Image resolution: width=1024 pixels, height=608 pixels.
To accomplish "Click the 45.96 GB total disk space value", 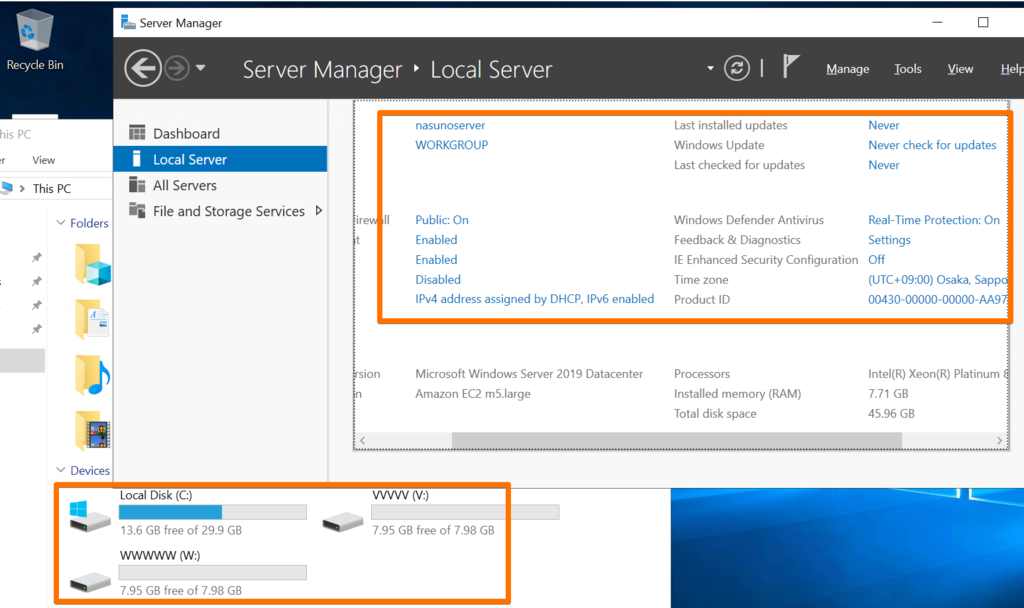I will click(891, 413).
